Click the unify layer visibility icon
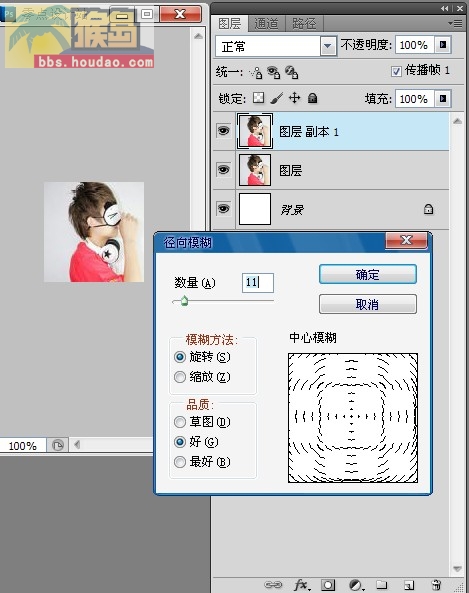The height and width of the screenshot is (593, 469). [273, 72]
